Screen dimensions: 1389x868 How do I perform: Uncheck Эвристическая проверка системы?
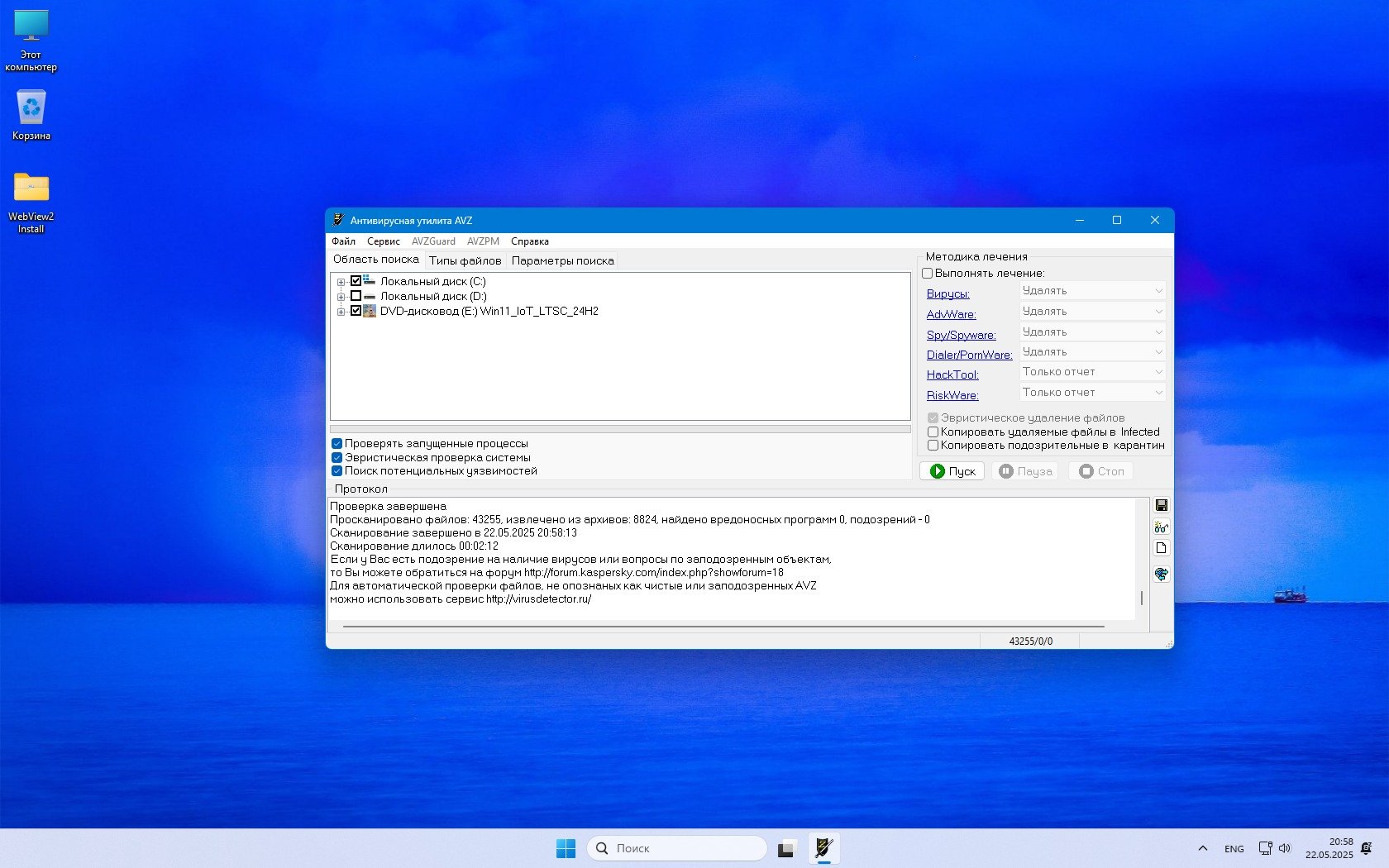click(x=337, y=457)
